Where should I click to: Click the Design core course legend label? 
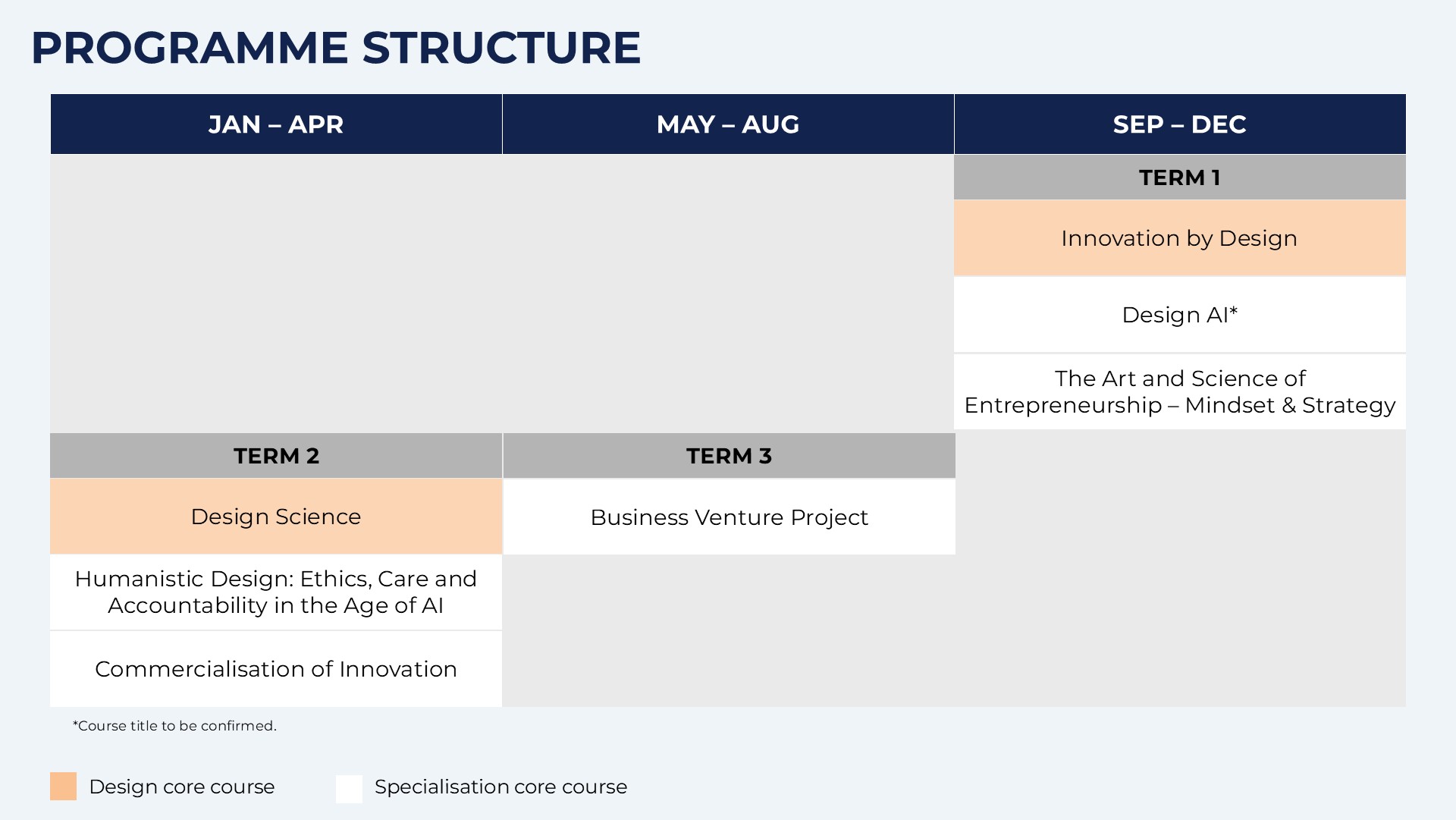(182, 787)
